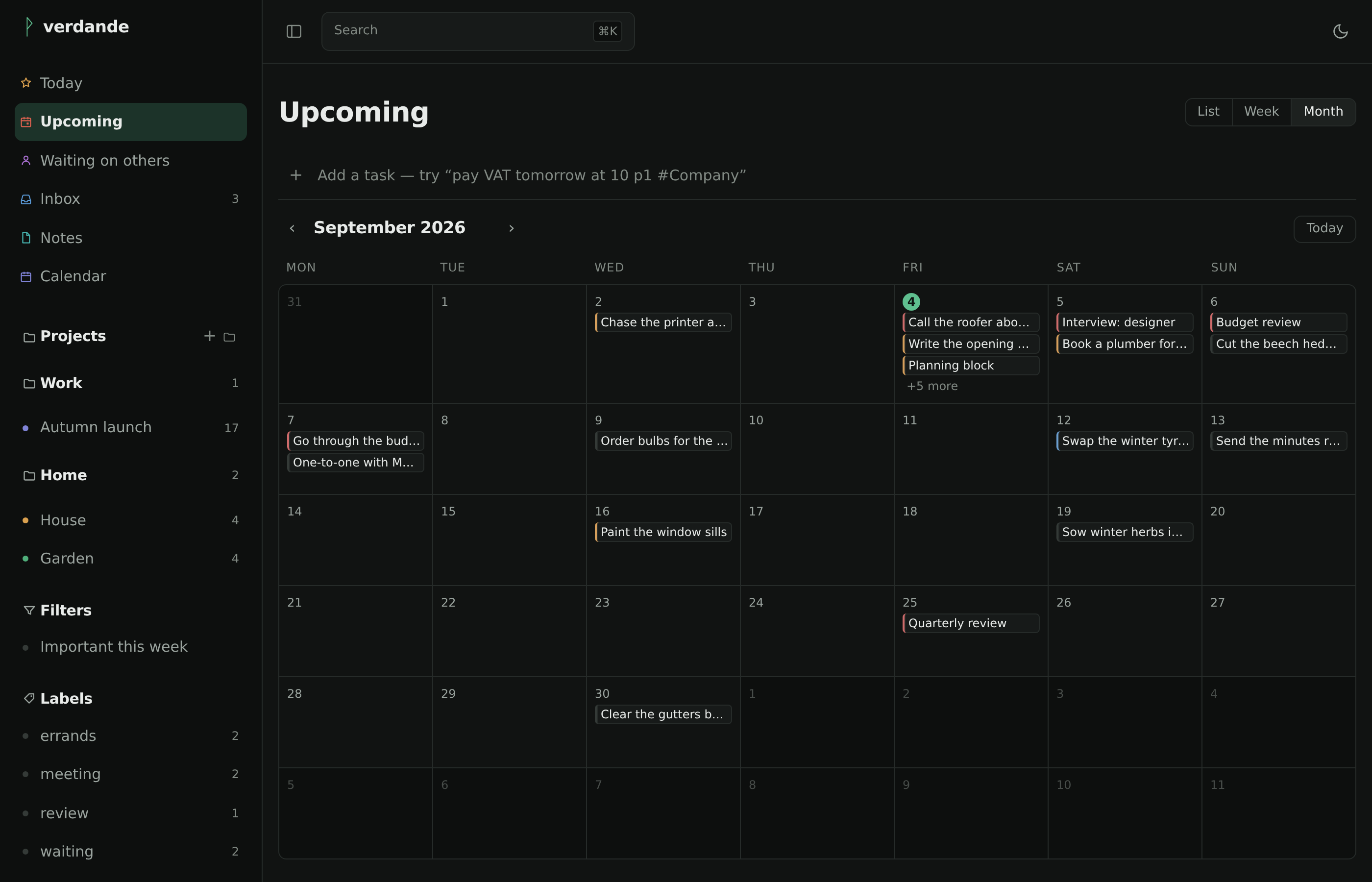Image resolution: width=1372 pixels, height=882 pixels.
Task: Open the Go through the budget task
Action: [356, 441]
